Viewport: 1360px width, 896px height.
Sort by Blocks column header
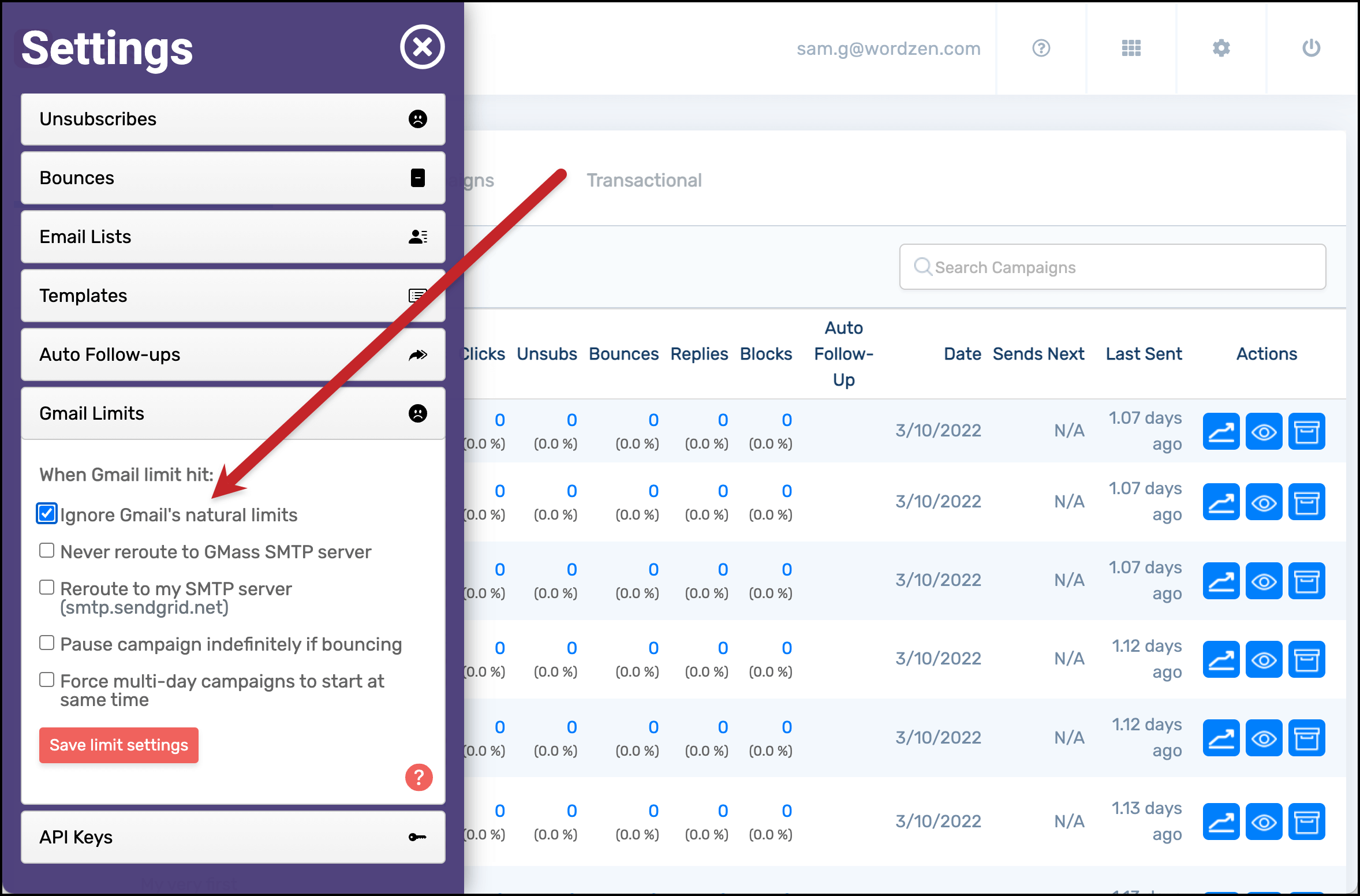tap(766, 354)
